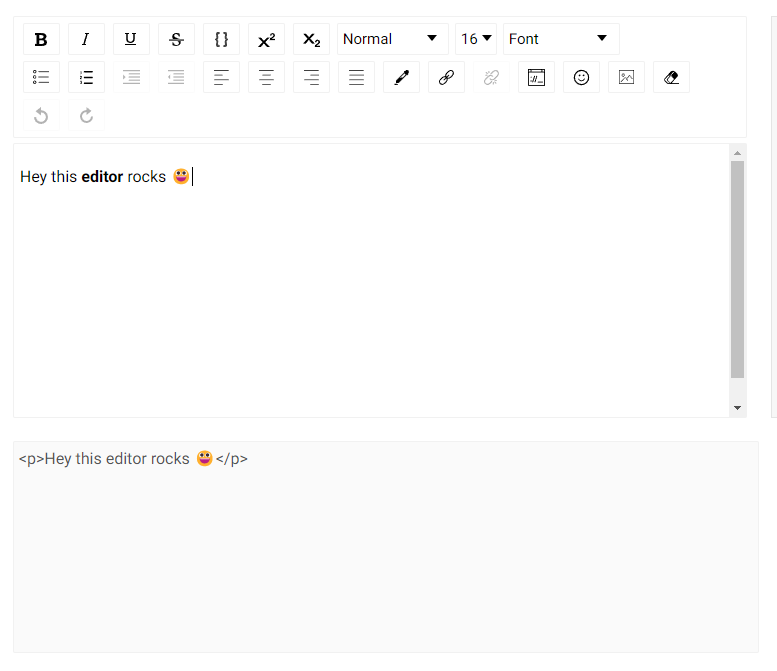Click the eraser to remove formatting
The image size is (777, 671).
[671, 77]
